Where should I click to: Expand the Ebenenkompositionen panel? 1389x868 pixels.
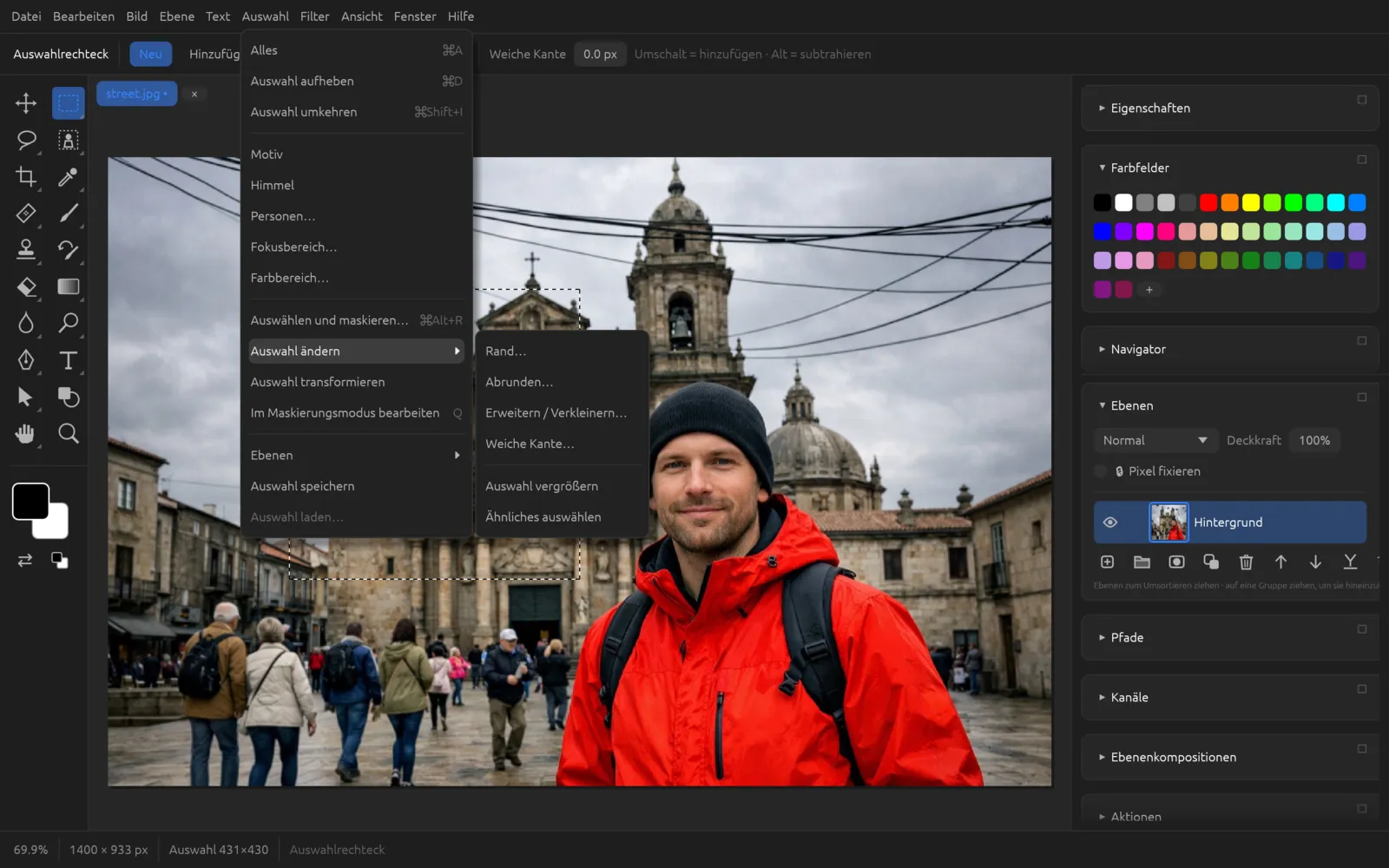point(1102,757)
